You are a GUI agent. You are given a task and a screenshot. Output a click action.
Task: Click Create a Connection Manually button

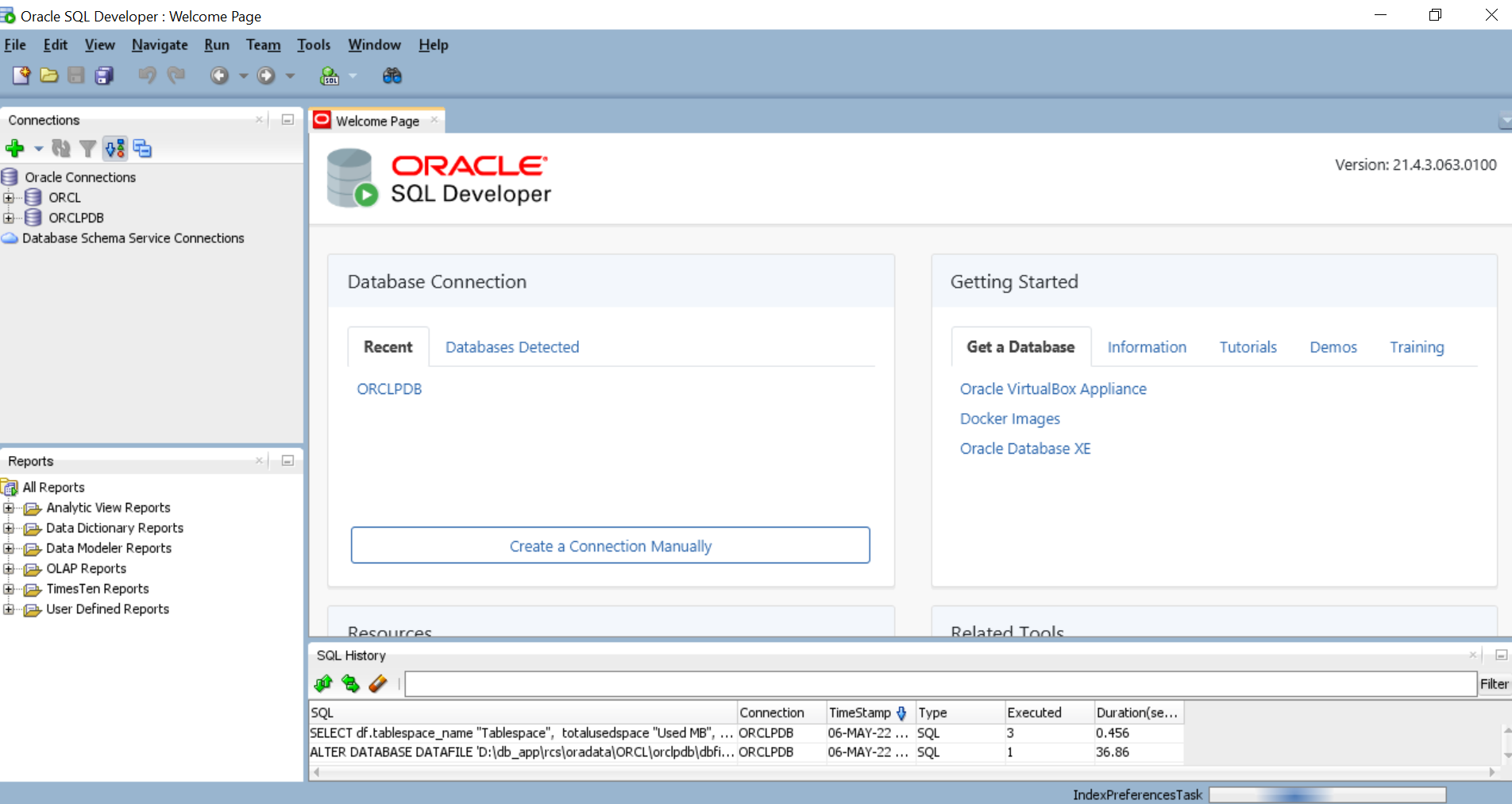click(610, 546)
